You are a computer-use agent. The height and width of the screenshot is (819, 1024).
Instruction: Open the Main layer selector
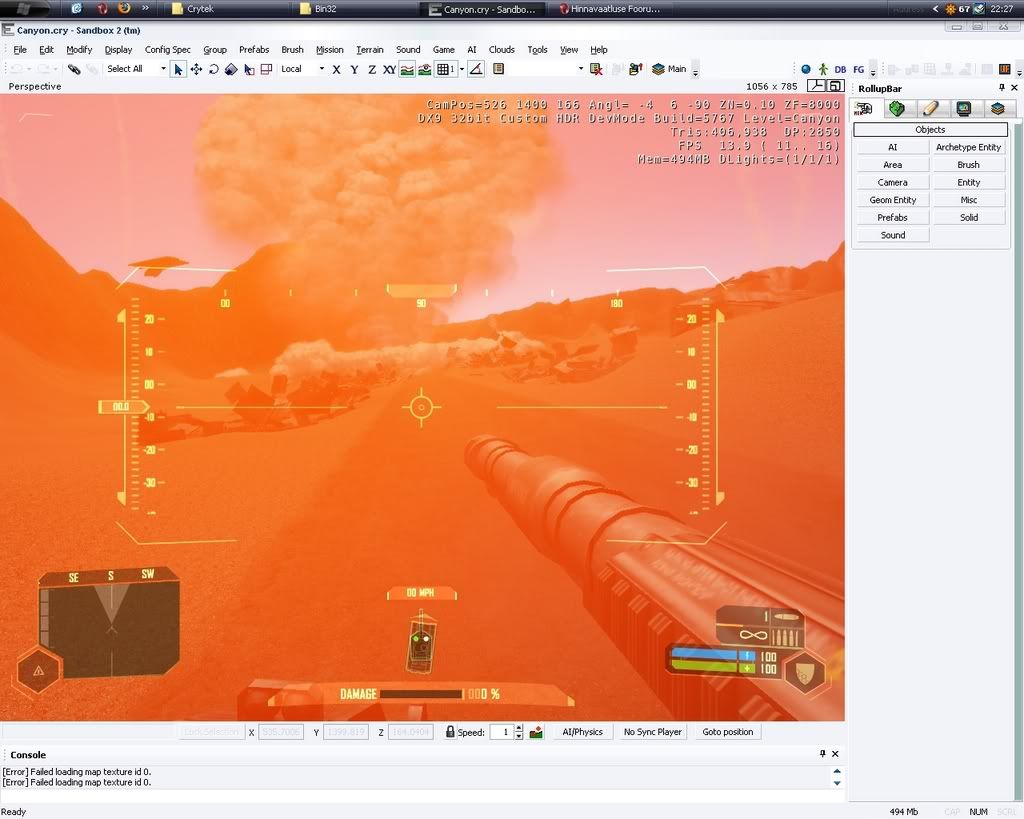click(x=669, y=69)
